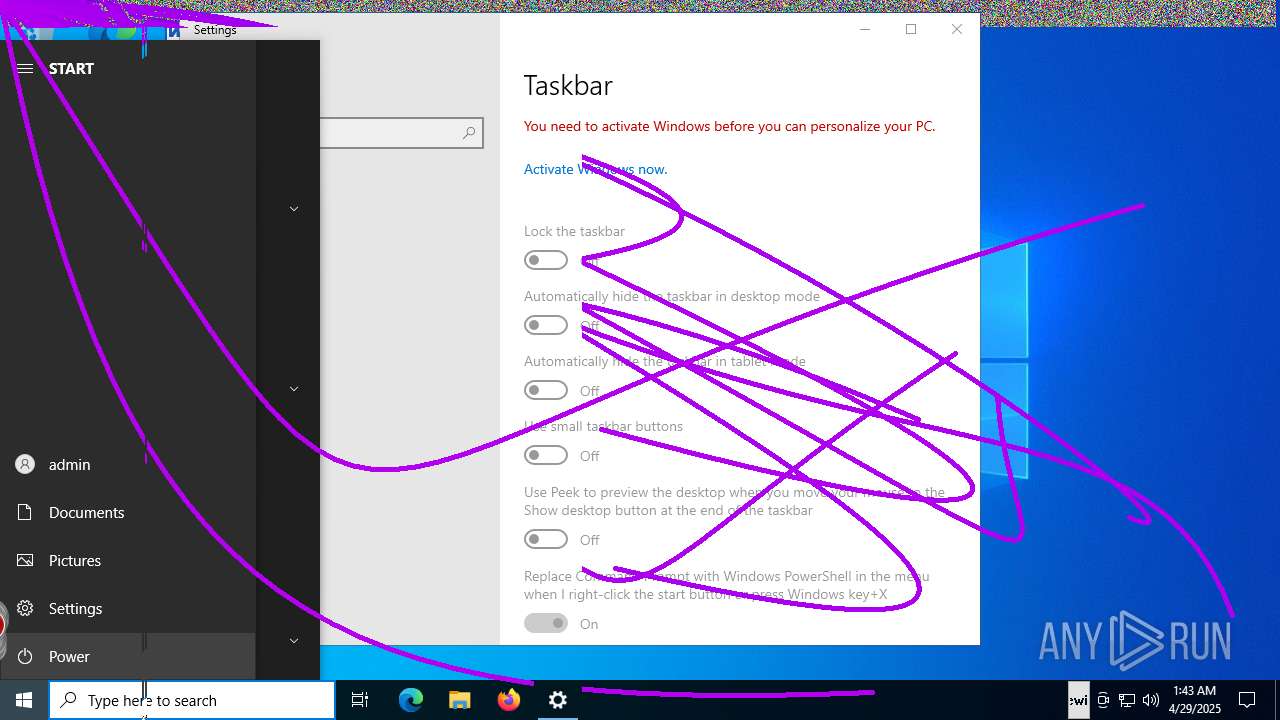Toggle auto-hide taskbar in tablet mode
The image size is (1280, 720).
[546, 390]
